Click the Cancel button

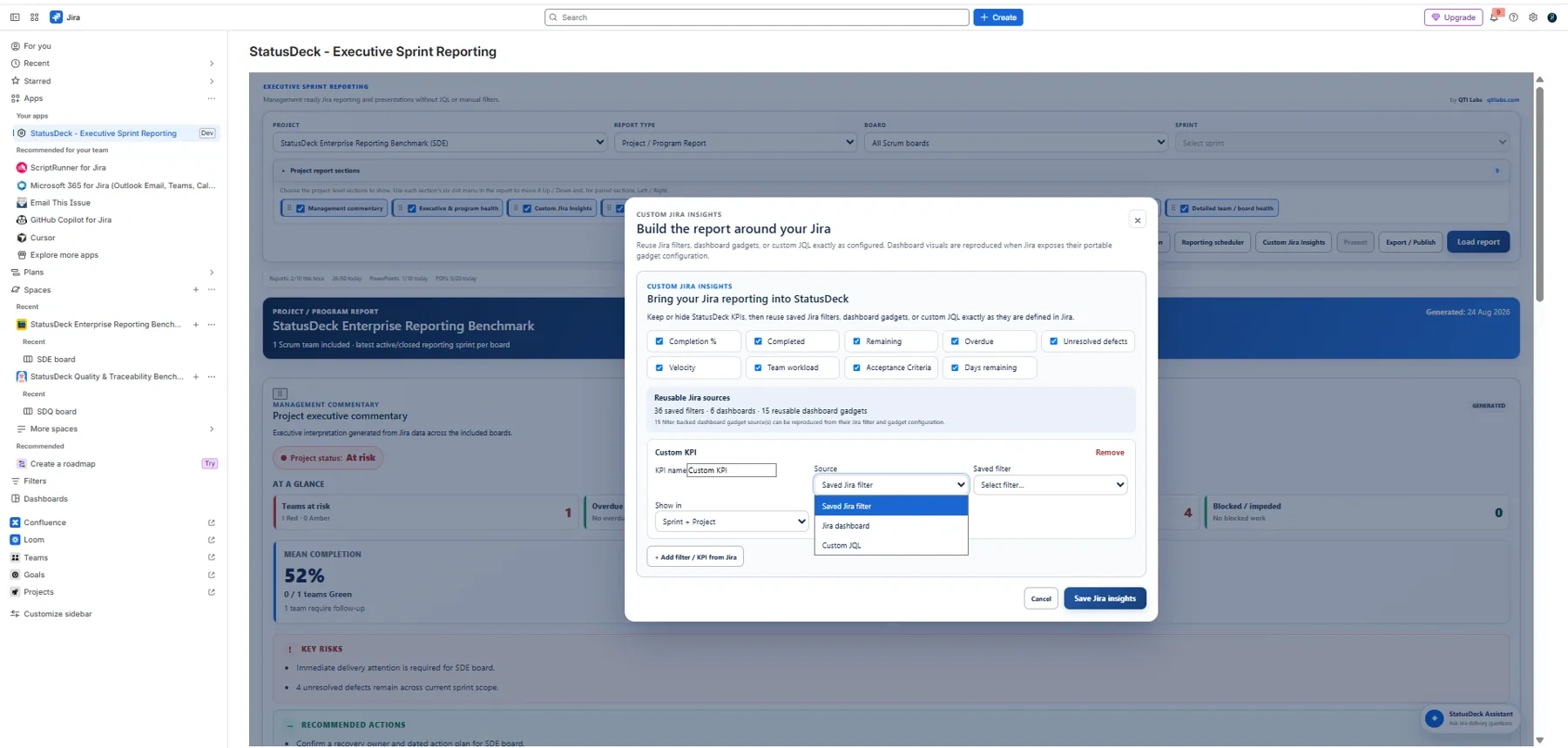pos(1041,598)
